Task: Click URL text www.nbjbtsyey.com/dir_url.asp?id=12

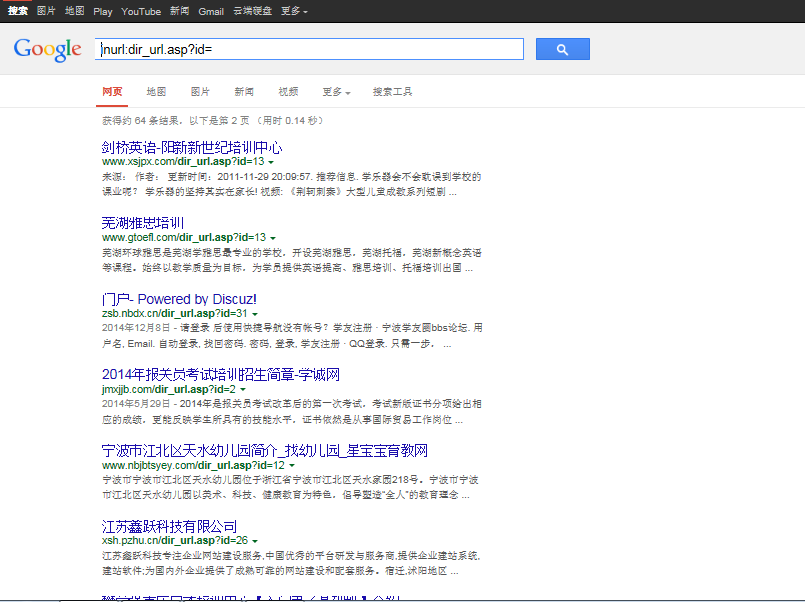Action: (x=194, y=465)
